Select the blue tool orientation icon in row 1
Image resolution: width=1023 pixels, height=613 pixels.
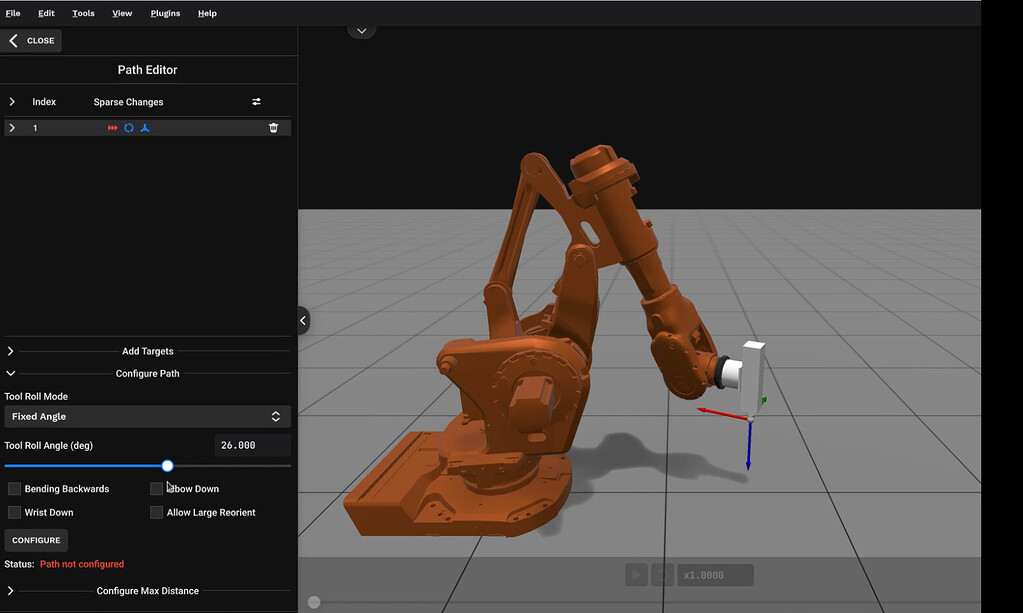coord(146,127)
